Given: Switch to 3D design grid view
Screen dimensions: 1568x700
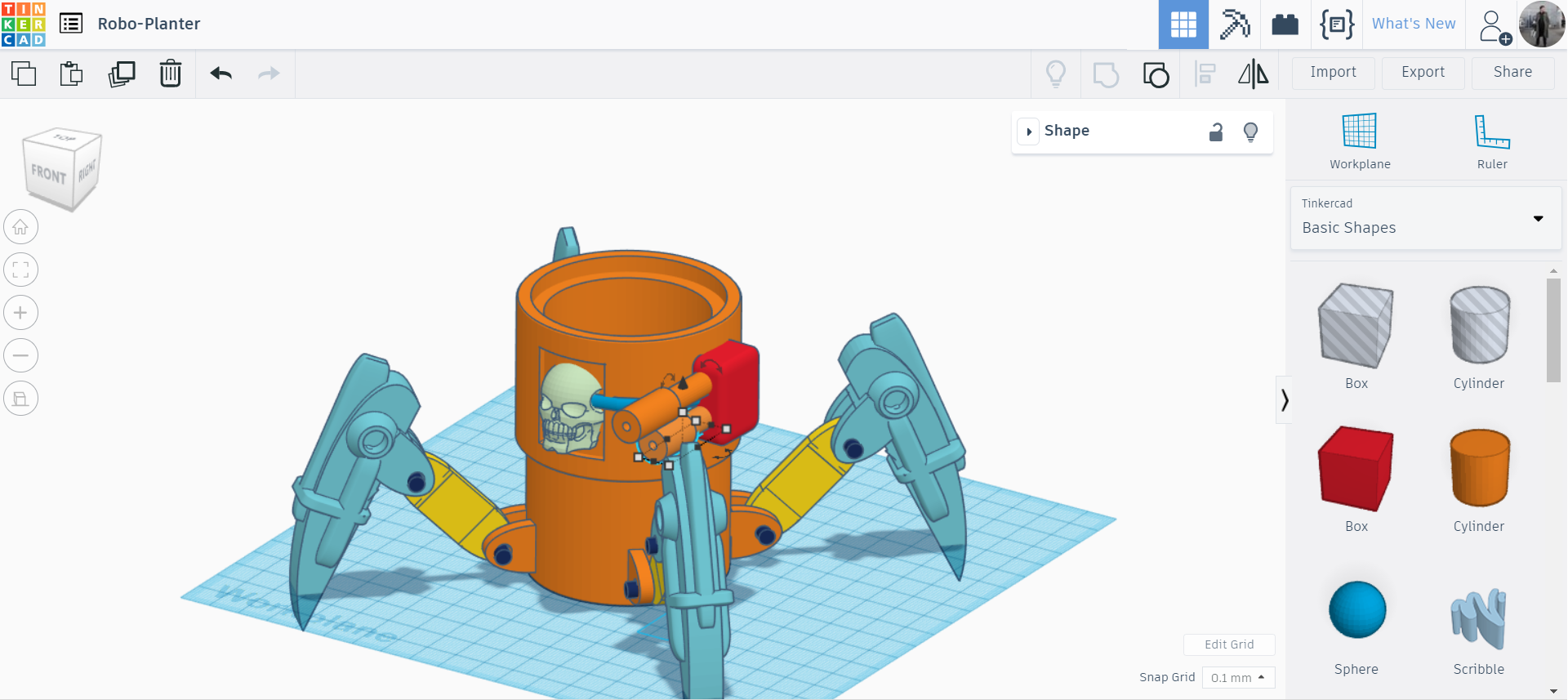Looking at the screenshot, I should tap(1183, 25).
